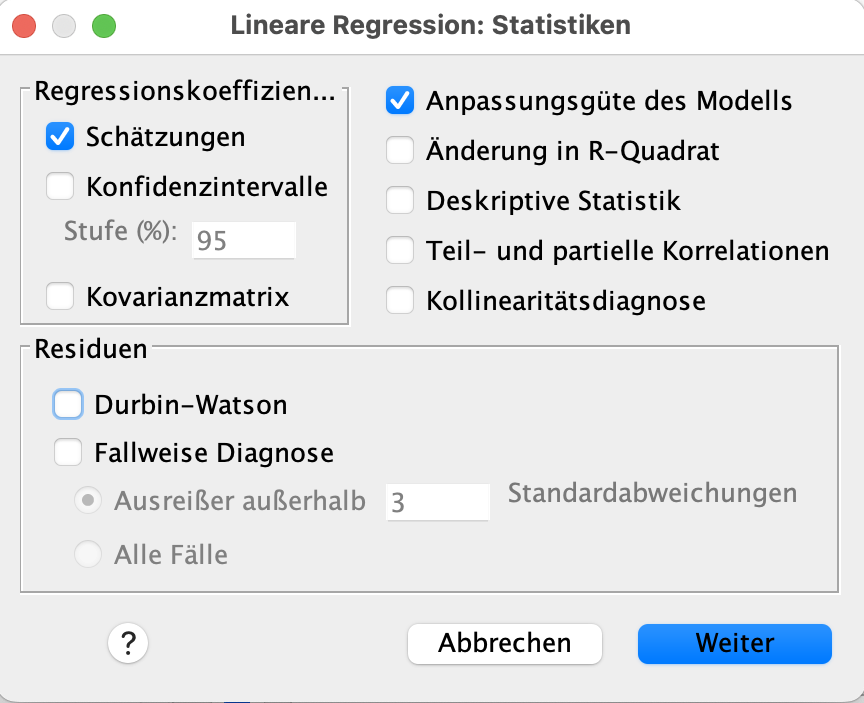Enable Teil- und partielle Korrelationen
The width and height of the screenshot is (864, 703).
(x=399, y=250)
